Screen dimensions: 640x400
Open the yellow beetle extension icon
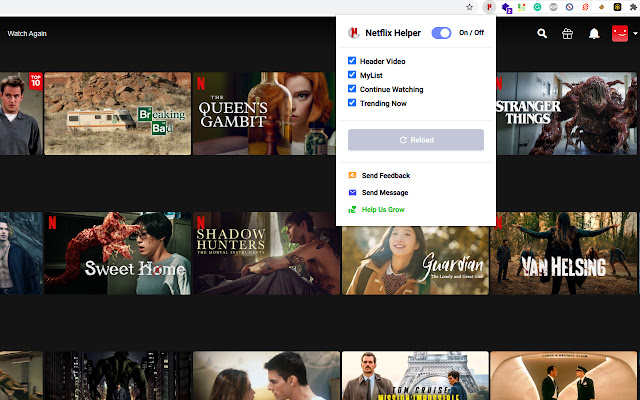point(617,7)
